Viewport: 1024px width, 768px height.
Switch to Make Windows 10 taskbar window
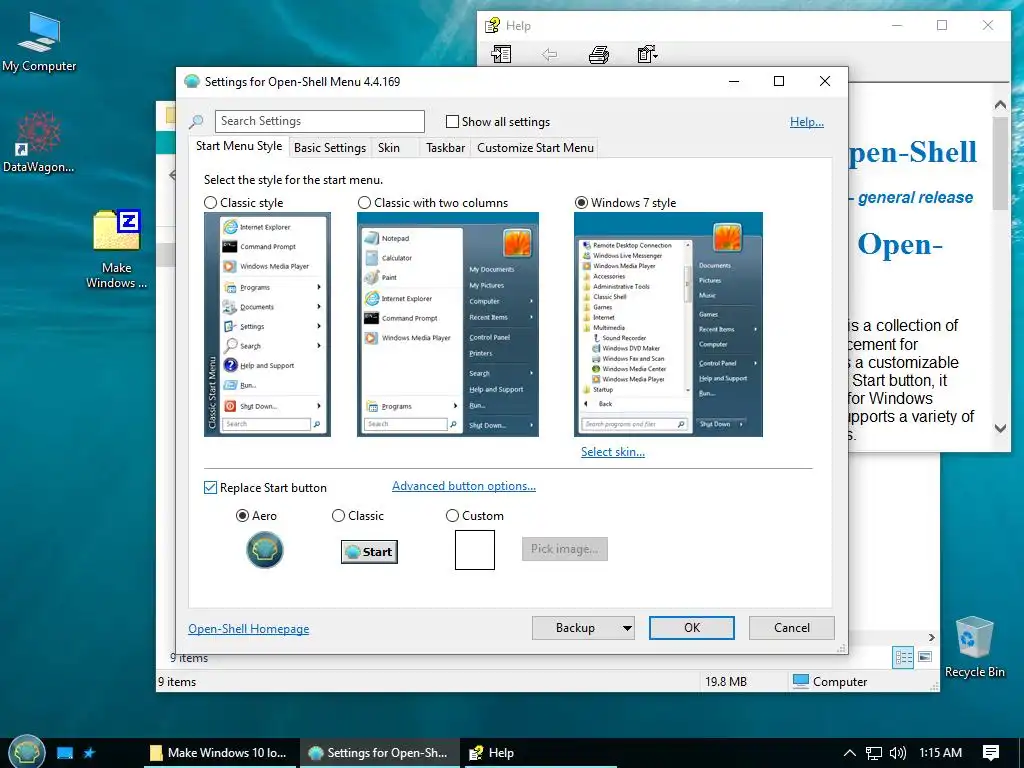221,752
